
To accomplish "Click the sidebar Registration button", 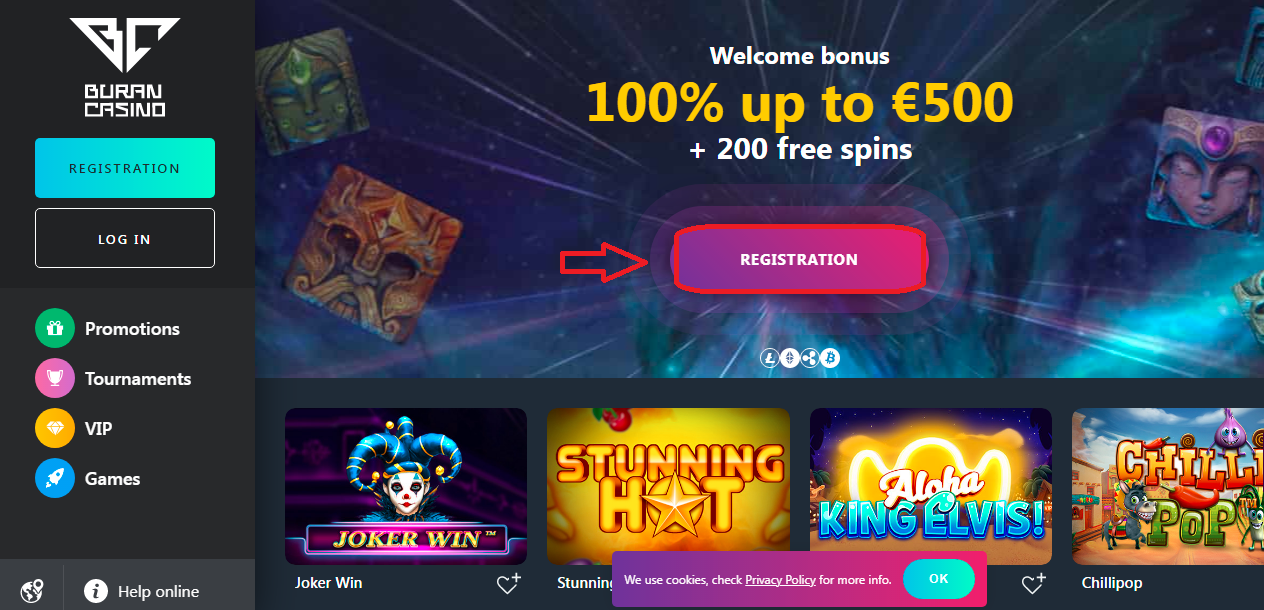I will [125, 168].
